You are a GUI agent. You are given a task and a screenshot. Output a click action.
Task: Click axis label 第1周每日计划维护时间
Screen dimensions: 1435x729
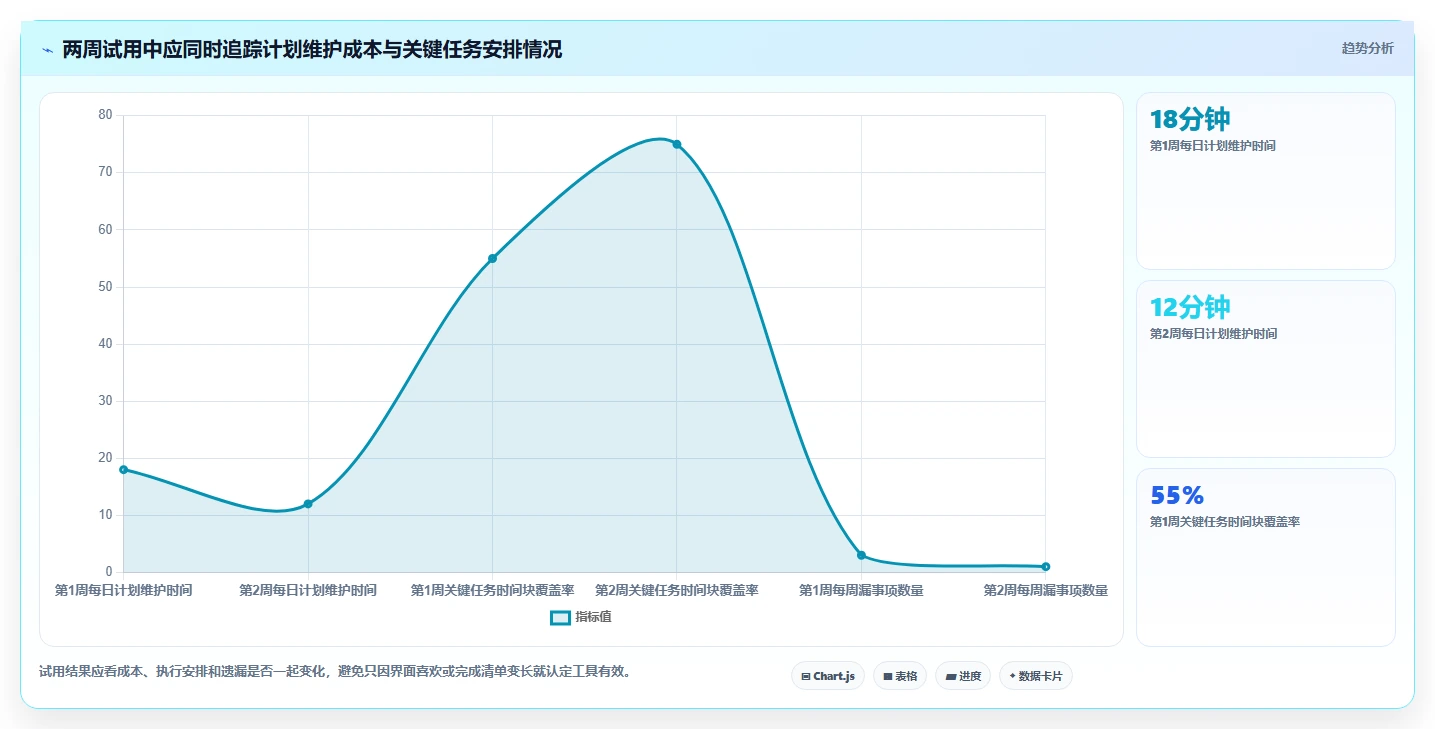tap(123, 591)
